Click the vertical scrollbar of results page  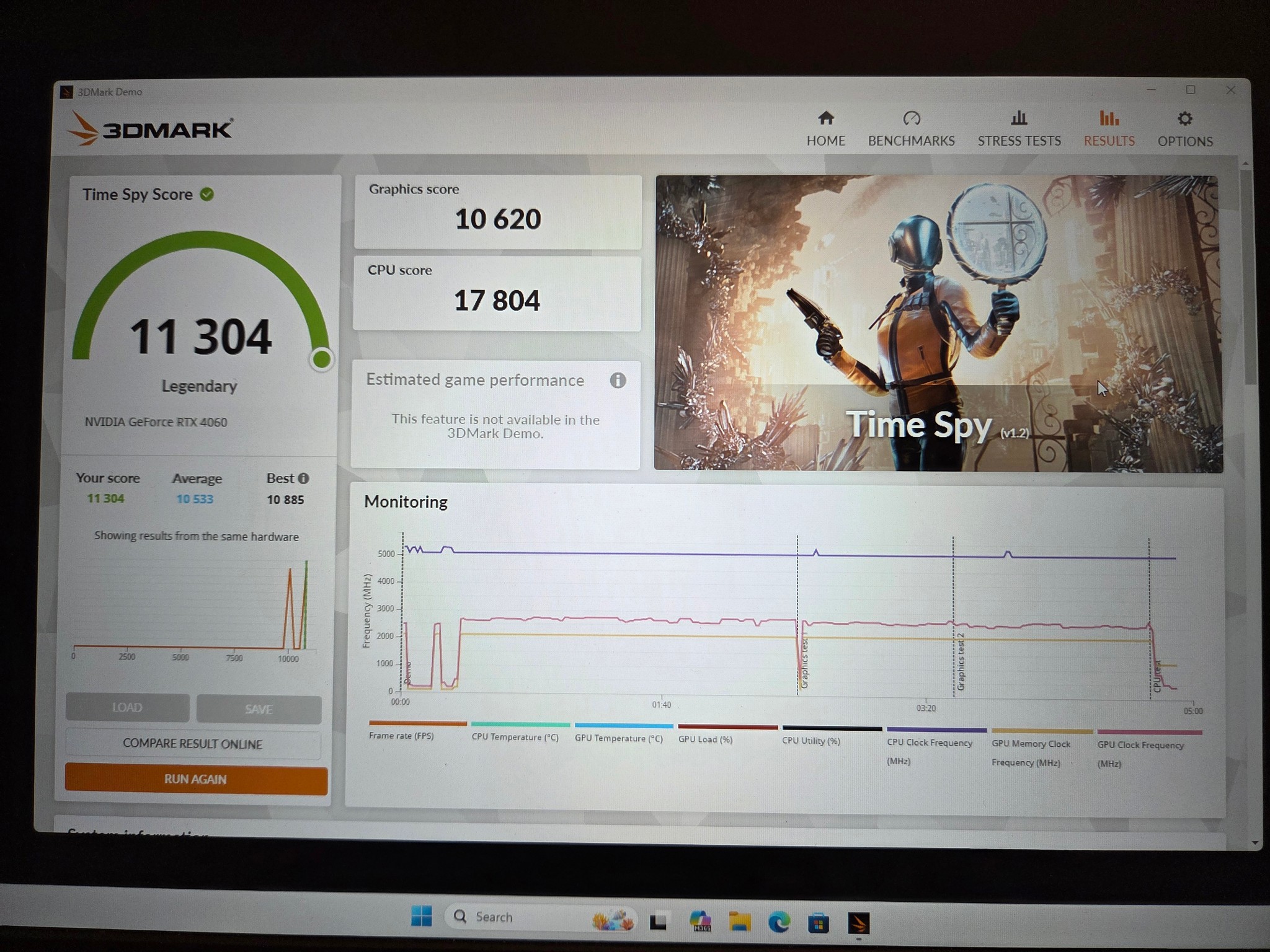tap(1249, 279)
